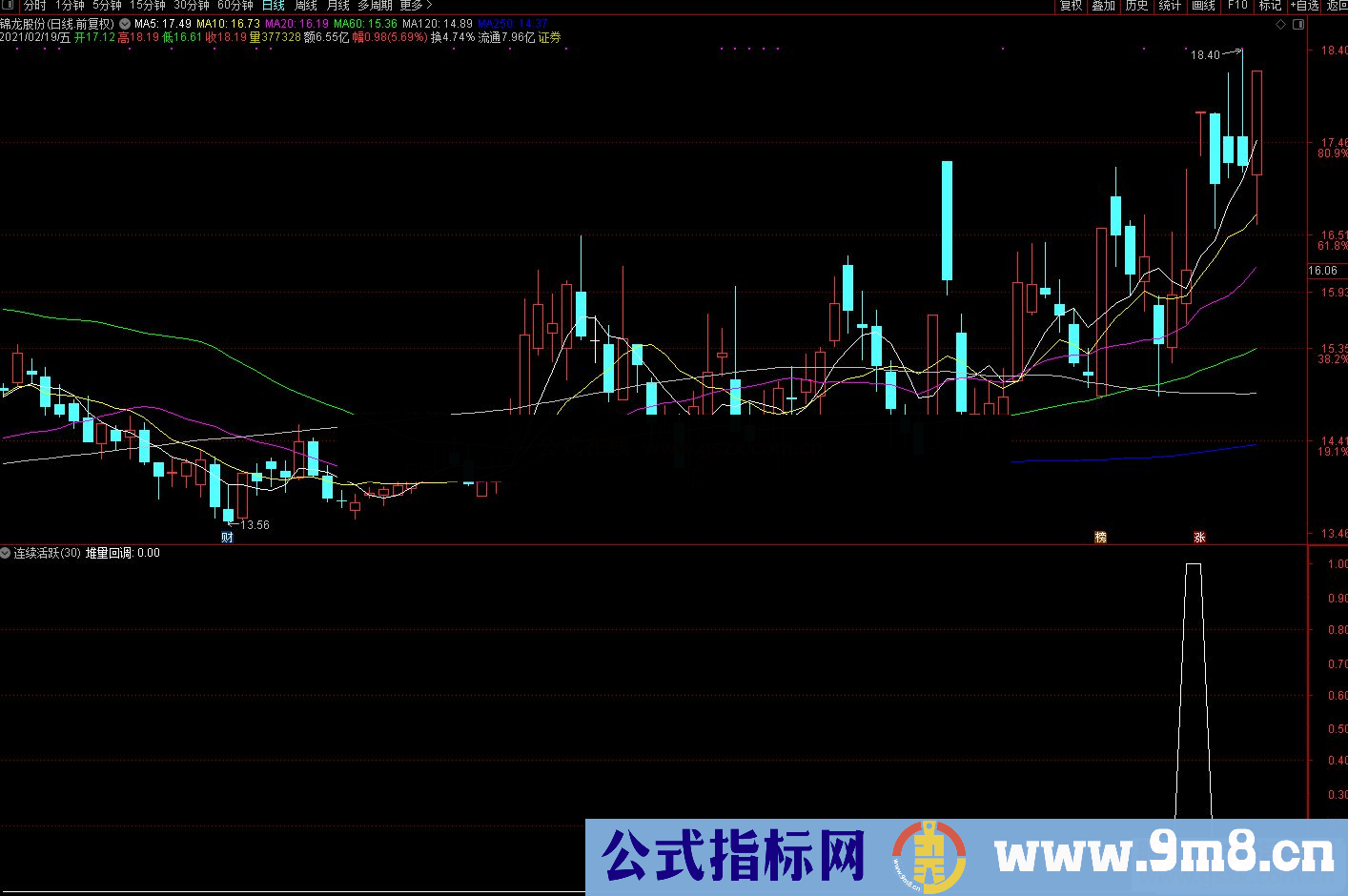Viewport: 1348px width, 896px height.
Task: Open the 历史 history view
Action: (1135, 6)
